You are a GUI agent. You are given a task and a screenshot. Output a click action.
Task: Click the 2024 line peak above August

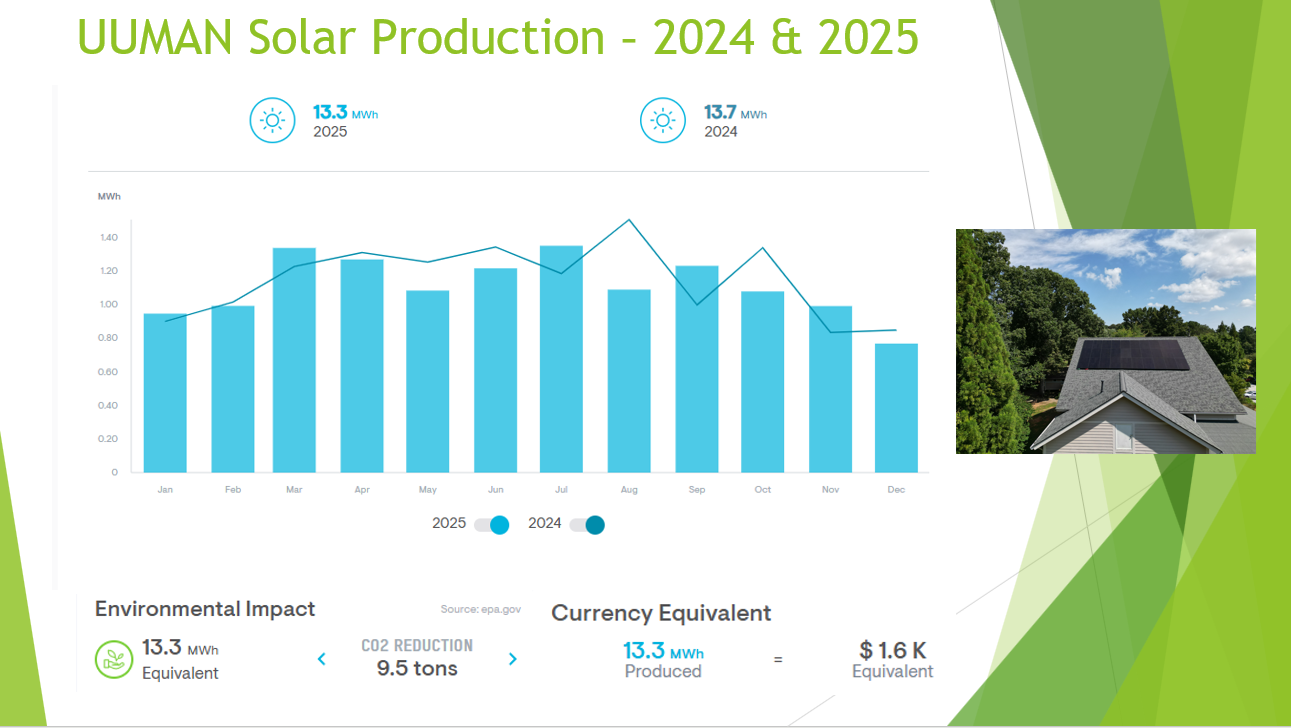pos(628,220)
